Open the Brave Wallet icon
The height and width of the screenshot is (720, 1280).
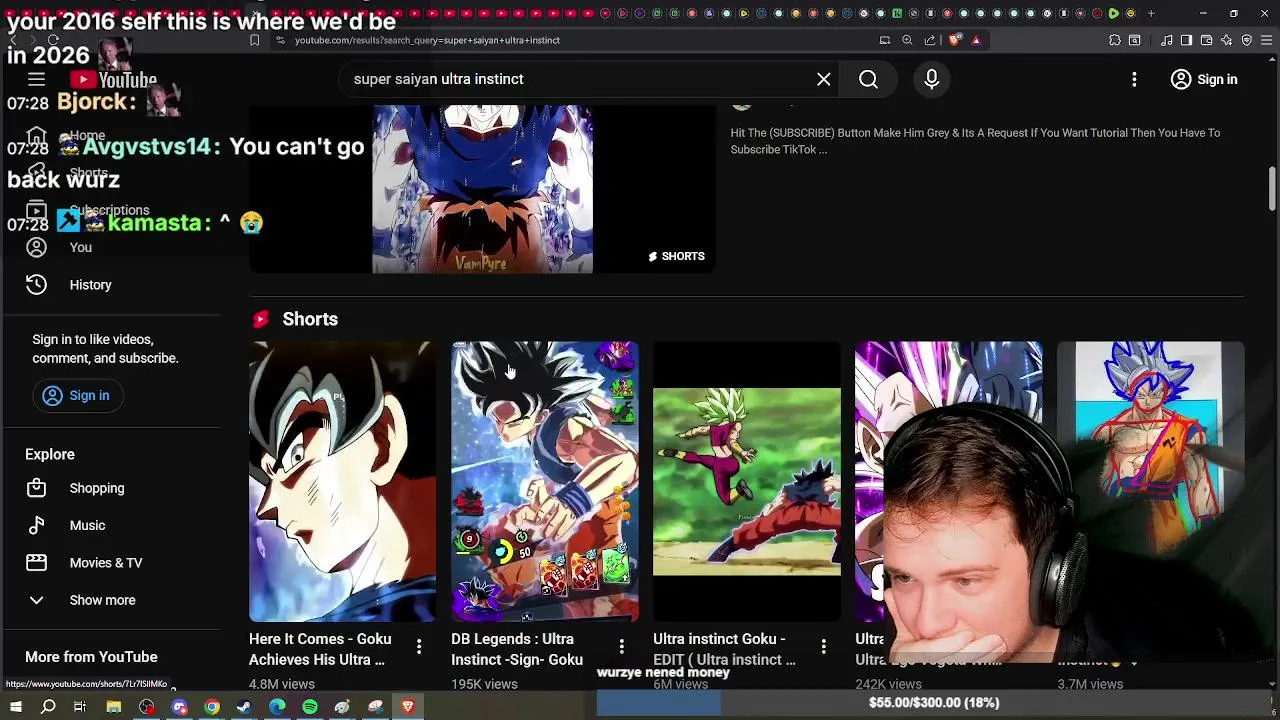point(1207,40)
